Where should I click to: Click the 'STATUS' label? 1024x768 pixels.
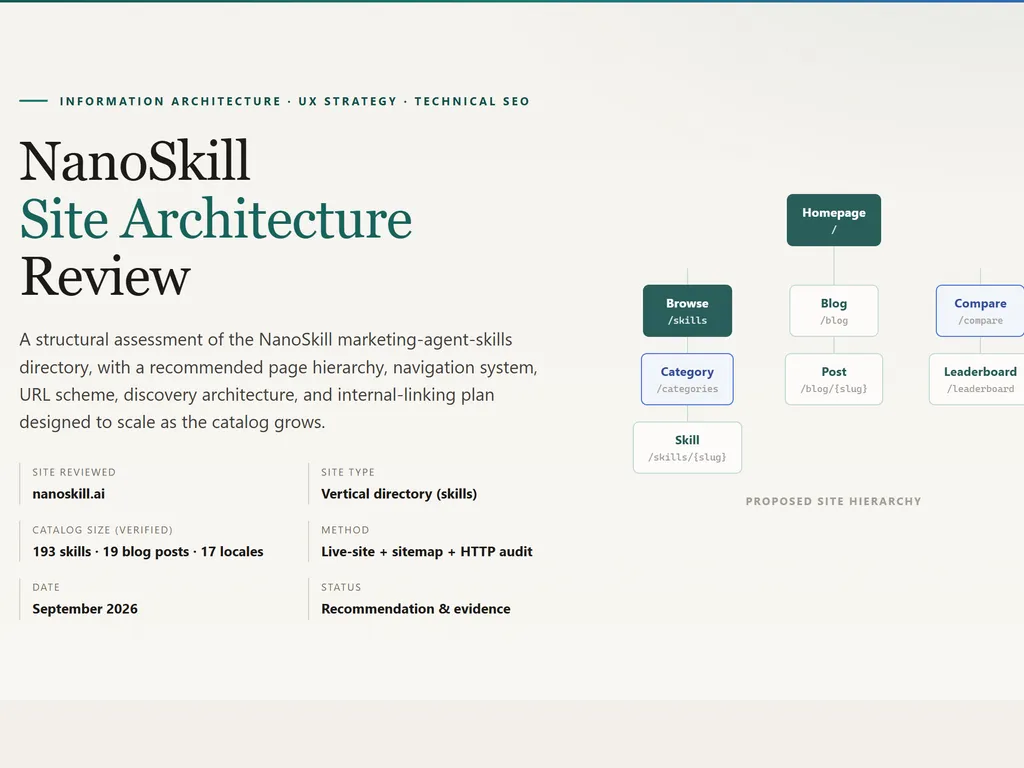pyautogui.click(x=341, y=587)
